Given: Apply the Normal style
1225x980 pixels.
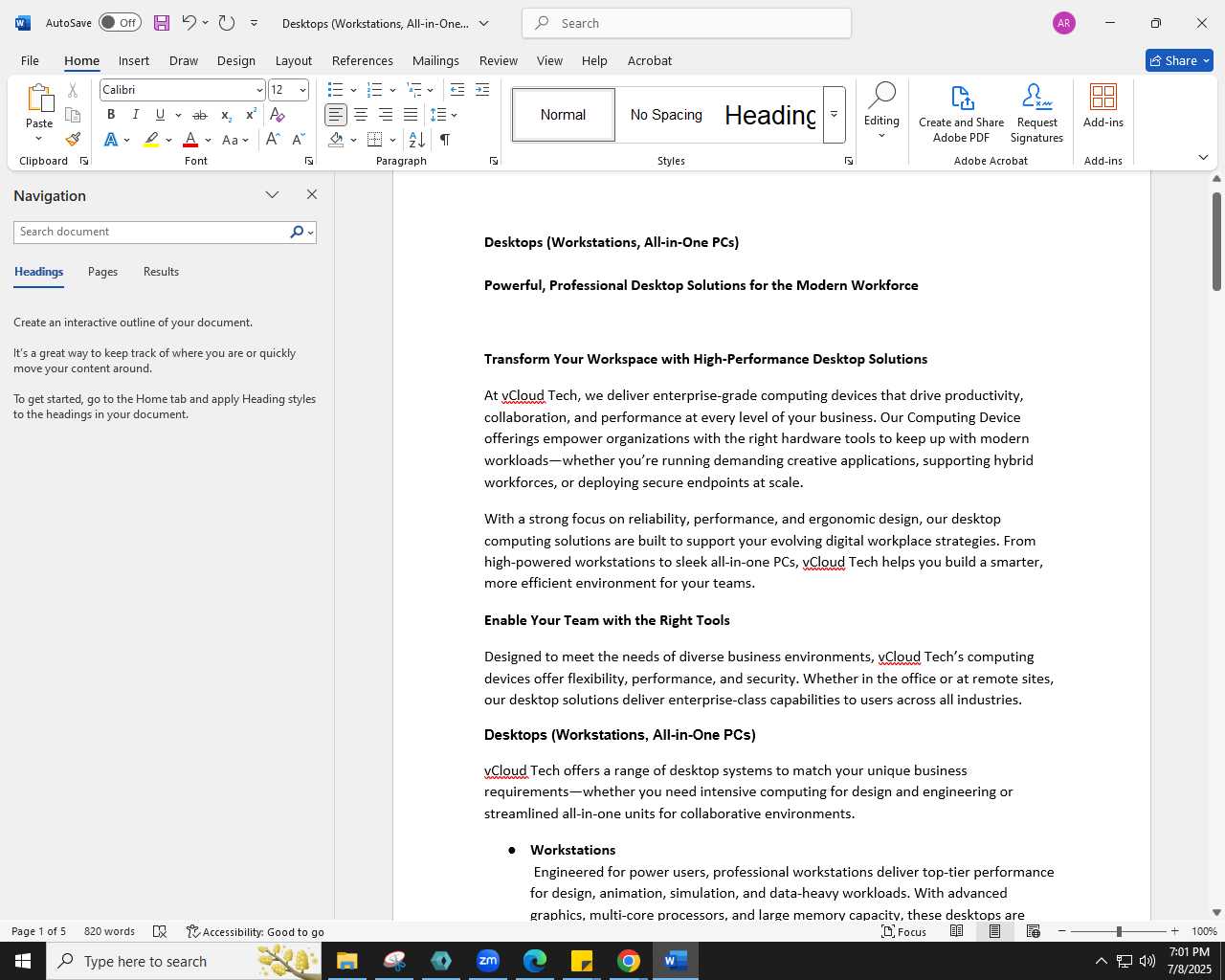Looking at the screenshot, I should (564, 115).
